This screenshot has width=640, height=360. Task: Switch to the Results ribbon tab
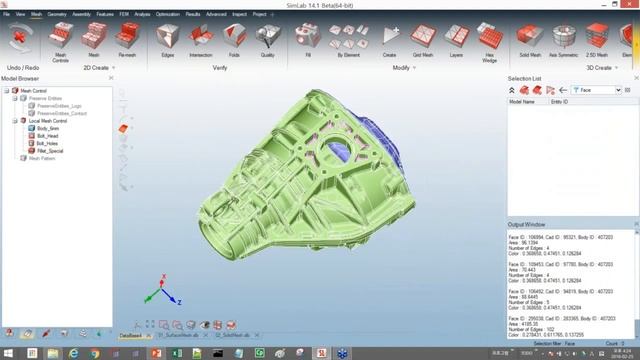(x=193, y=14)
